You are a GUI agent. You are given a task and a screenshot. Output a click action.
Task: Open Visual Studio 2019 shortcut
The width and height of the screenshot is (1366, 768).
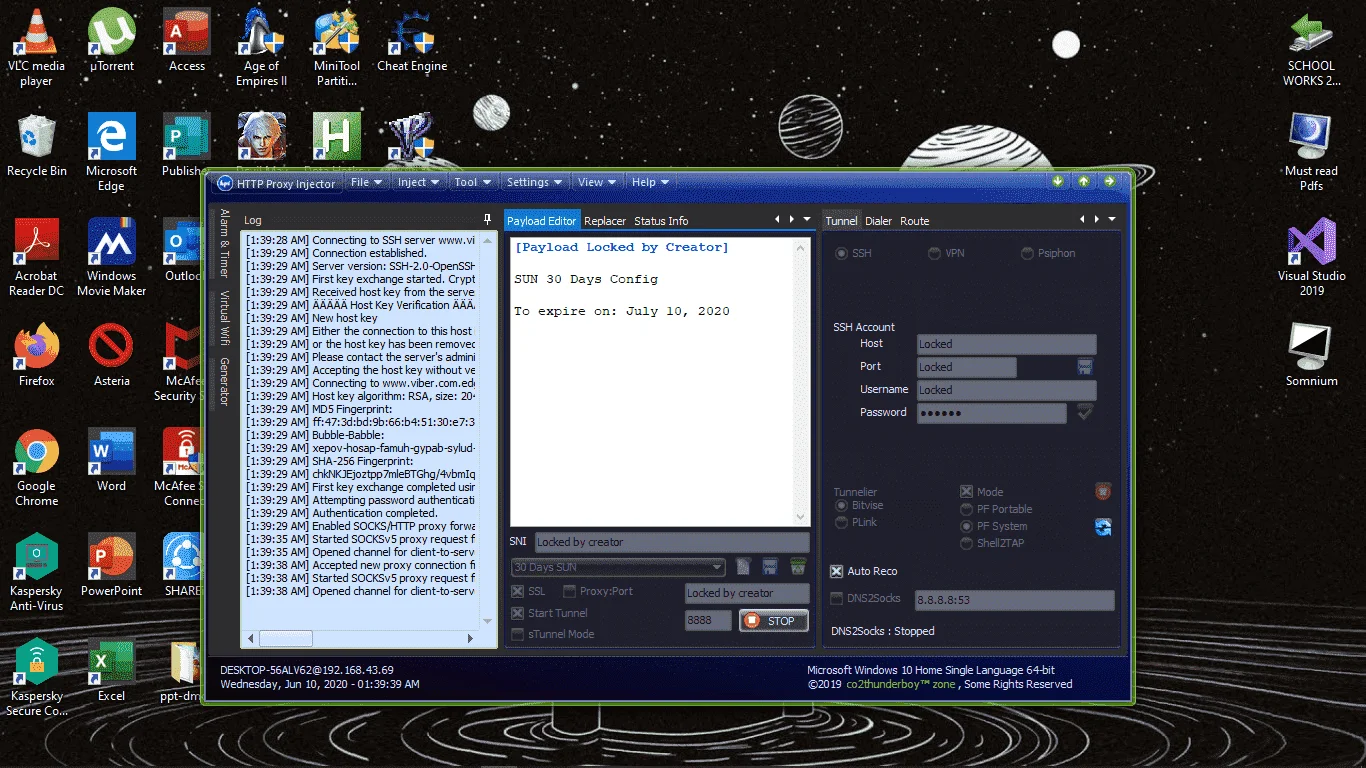tap(1312, 257)
